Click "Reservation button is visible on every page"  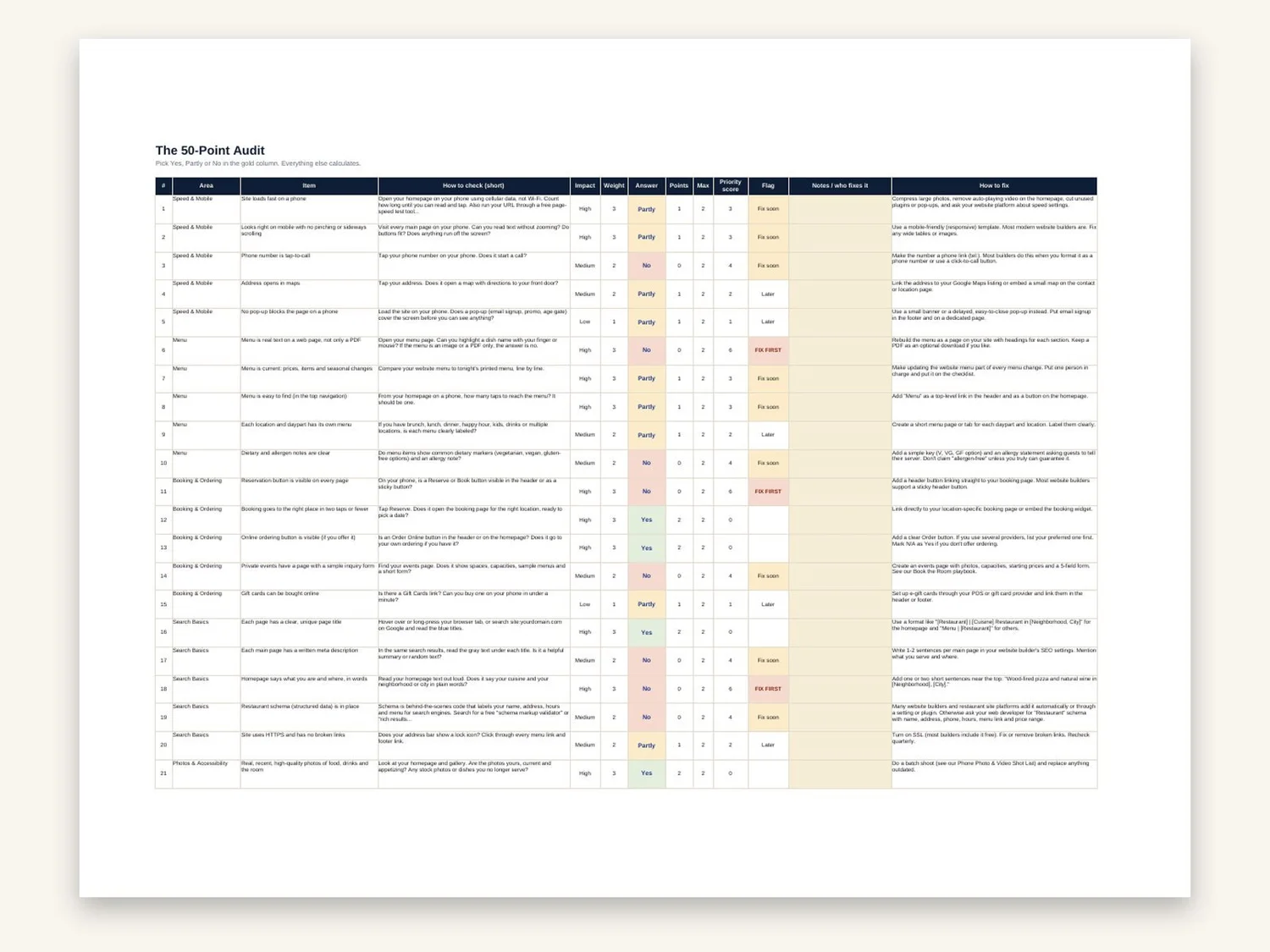coord(295,481)
